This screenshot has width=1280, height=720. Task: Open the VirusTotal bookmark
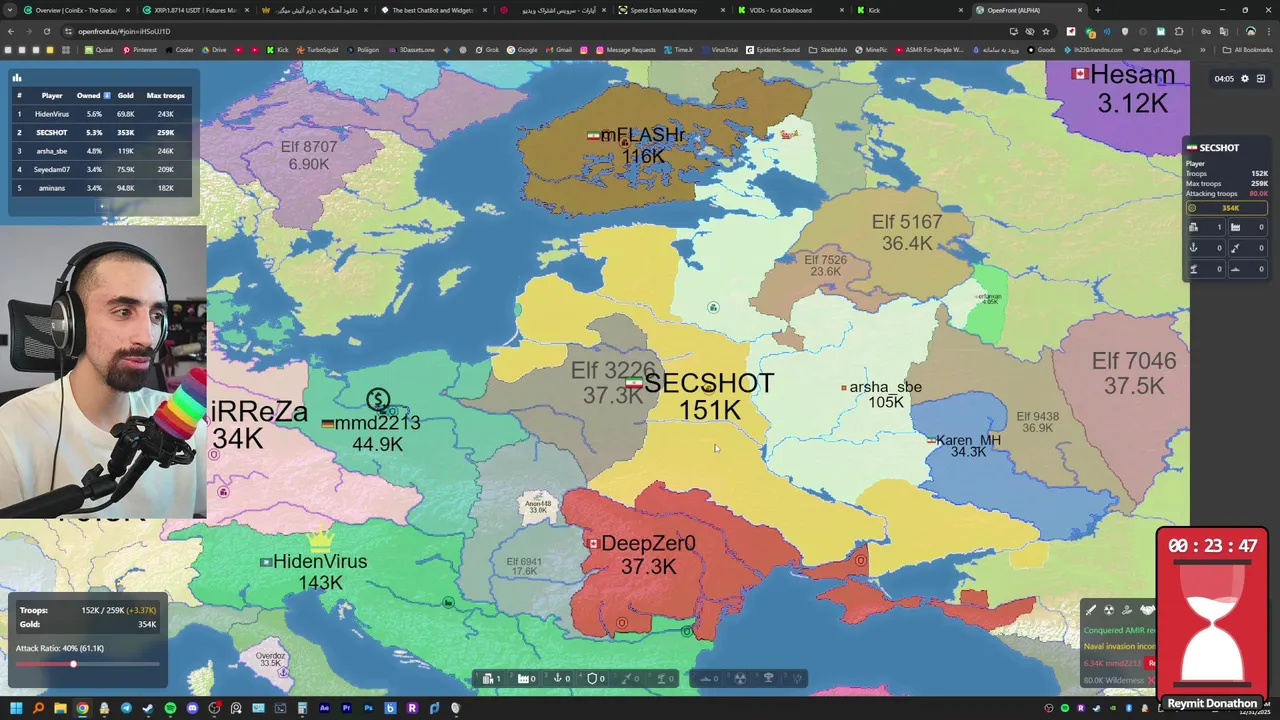[x=718, y=49]
